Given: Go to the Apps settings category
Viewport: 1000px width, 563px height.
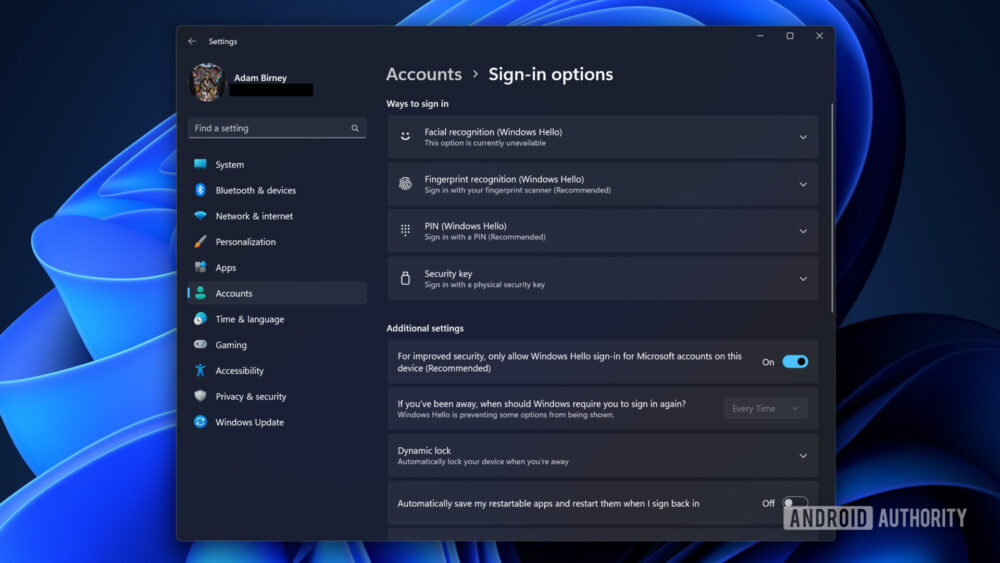Looking at the screenshot, I should coord(226,268).
